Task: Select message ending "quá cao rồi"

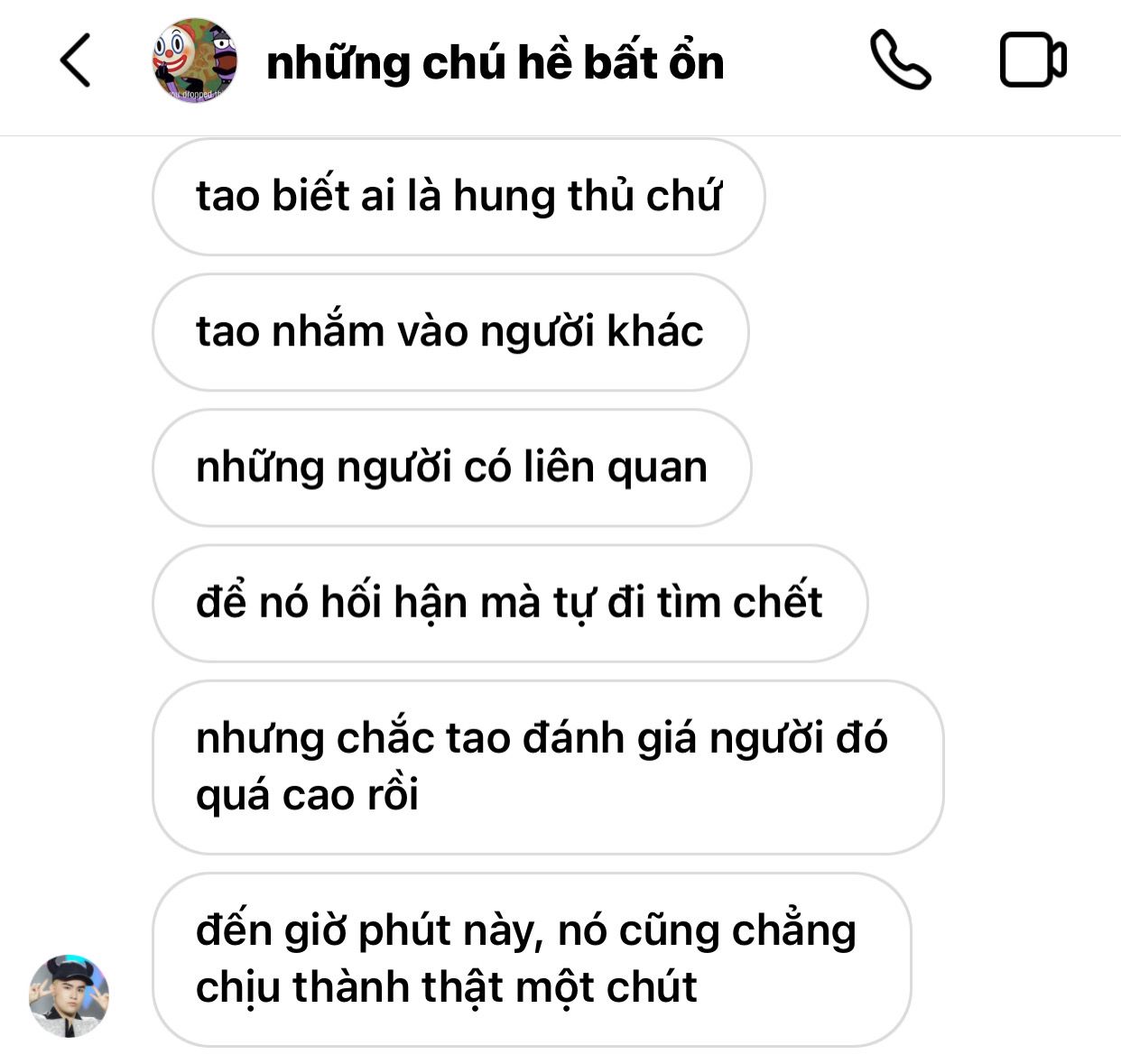Action: [548, 767]
